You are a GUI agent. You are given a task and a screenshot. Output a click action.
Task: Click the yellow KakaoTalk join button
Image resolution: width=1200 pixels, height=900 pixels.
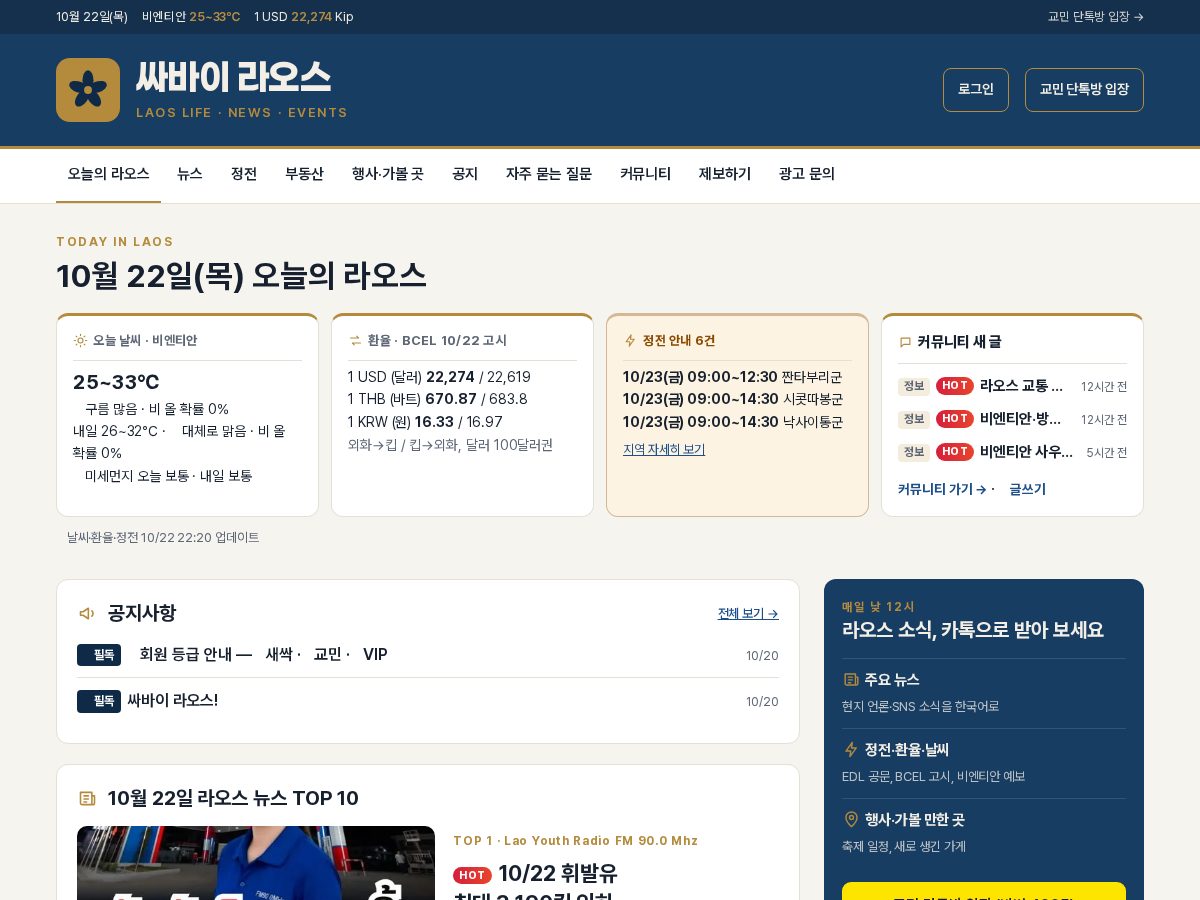[984, 891]
